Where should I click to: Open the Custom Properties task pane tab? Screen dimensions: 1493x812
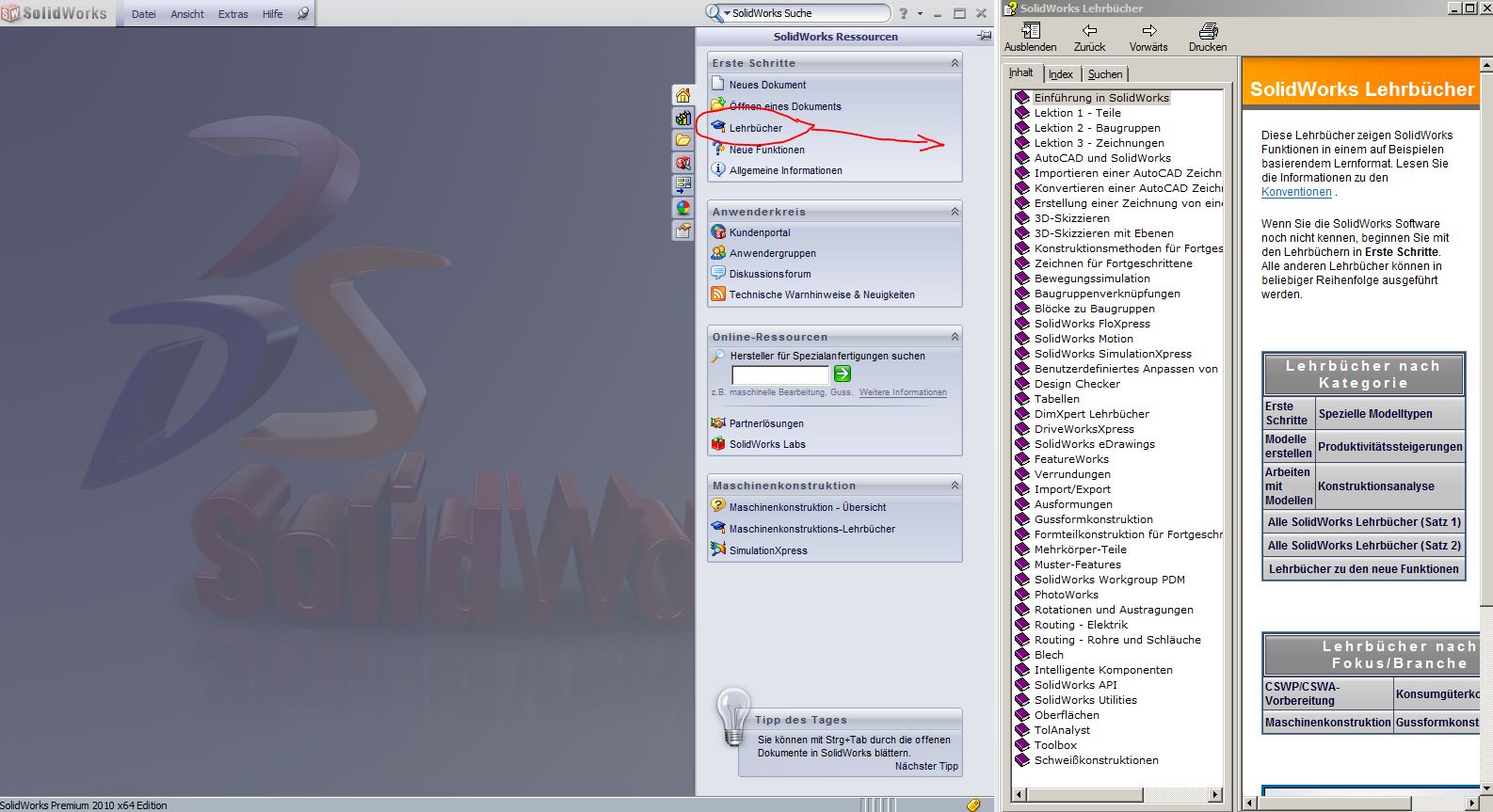point(682,231)
